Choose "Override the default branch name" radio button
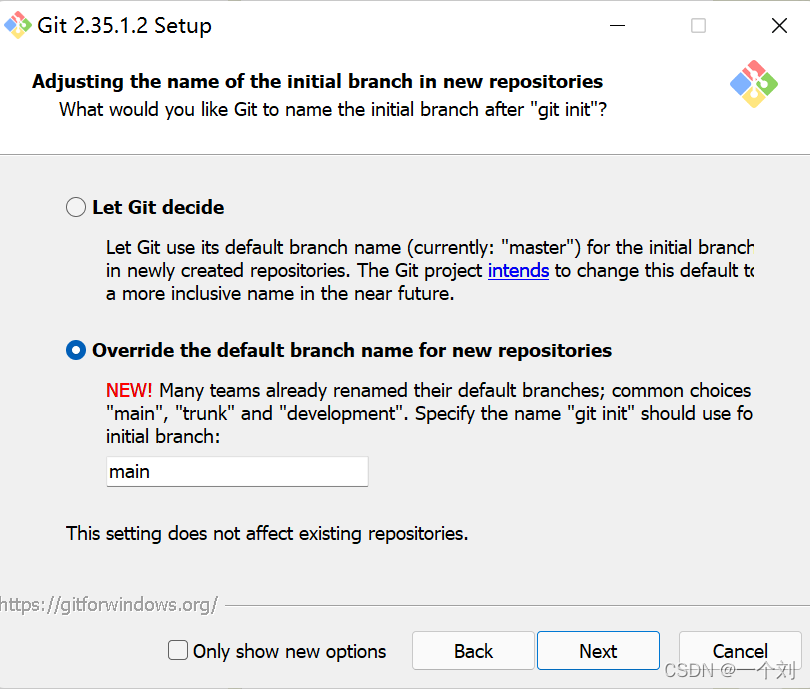 [76, 350]
